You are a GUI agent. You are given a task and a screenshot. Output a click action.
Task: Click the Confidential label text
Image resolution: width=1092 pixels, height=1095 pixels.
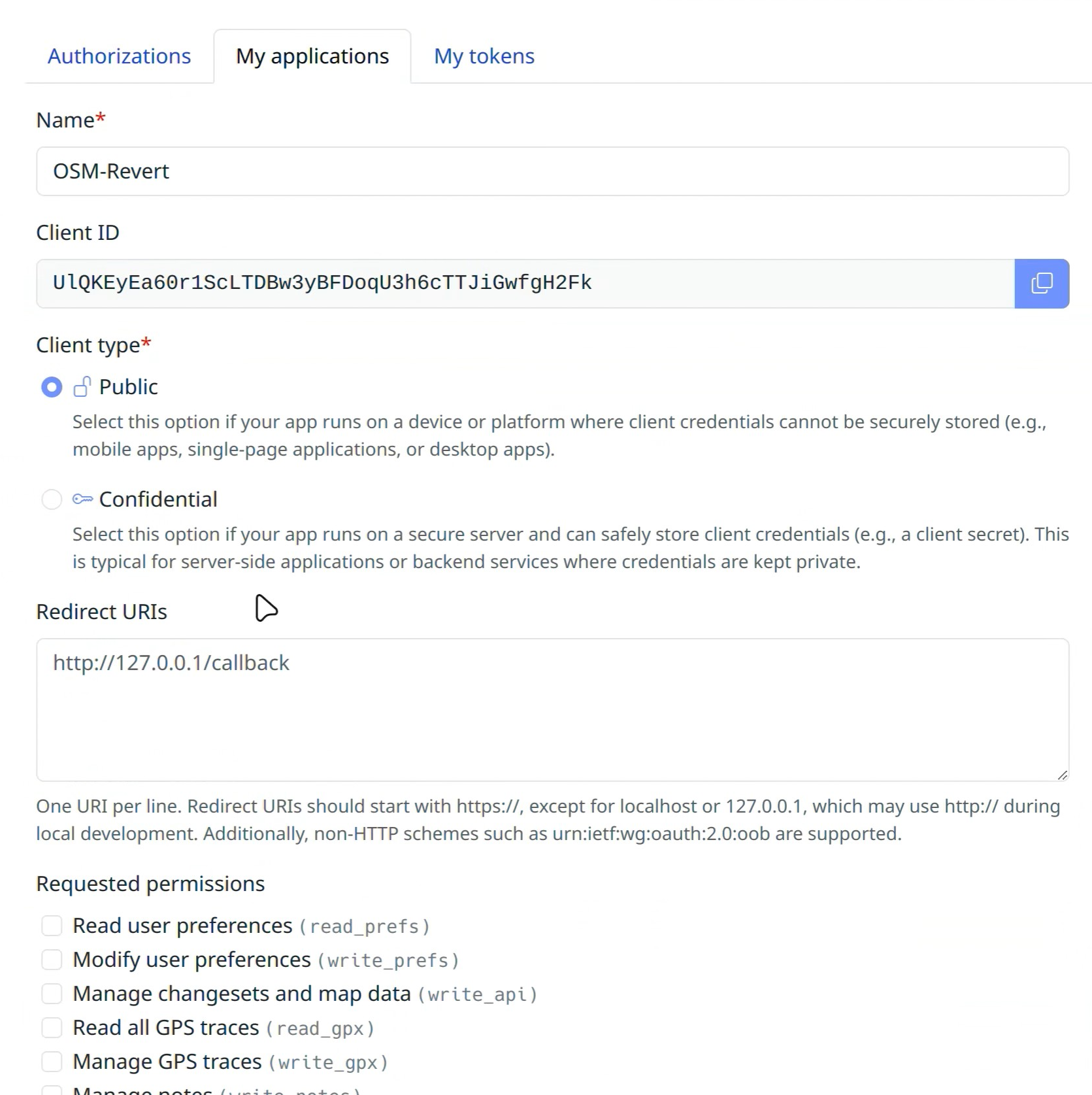[158, 499]
